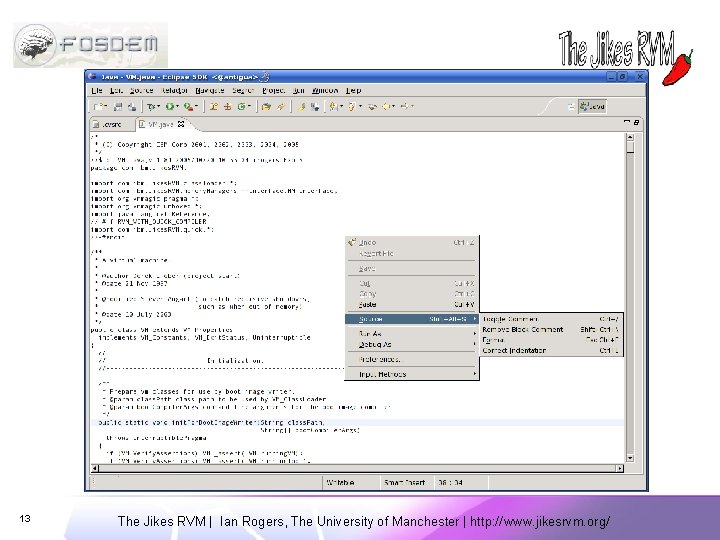Open the External Tools dropdown arrow
The width and height of the screenshot is (720, 540).
point(196,107)
